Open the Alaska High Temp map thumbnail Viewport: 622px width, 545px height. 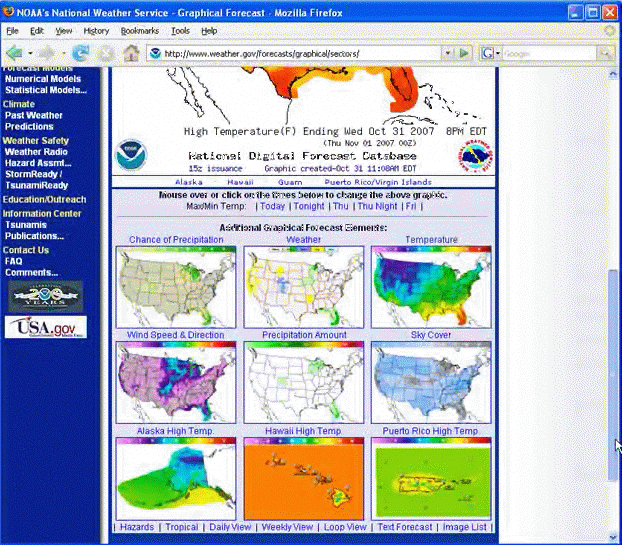[176, 479]
